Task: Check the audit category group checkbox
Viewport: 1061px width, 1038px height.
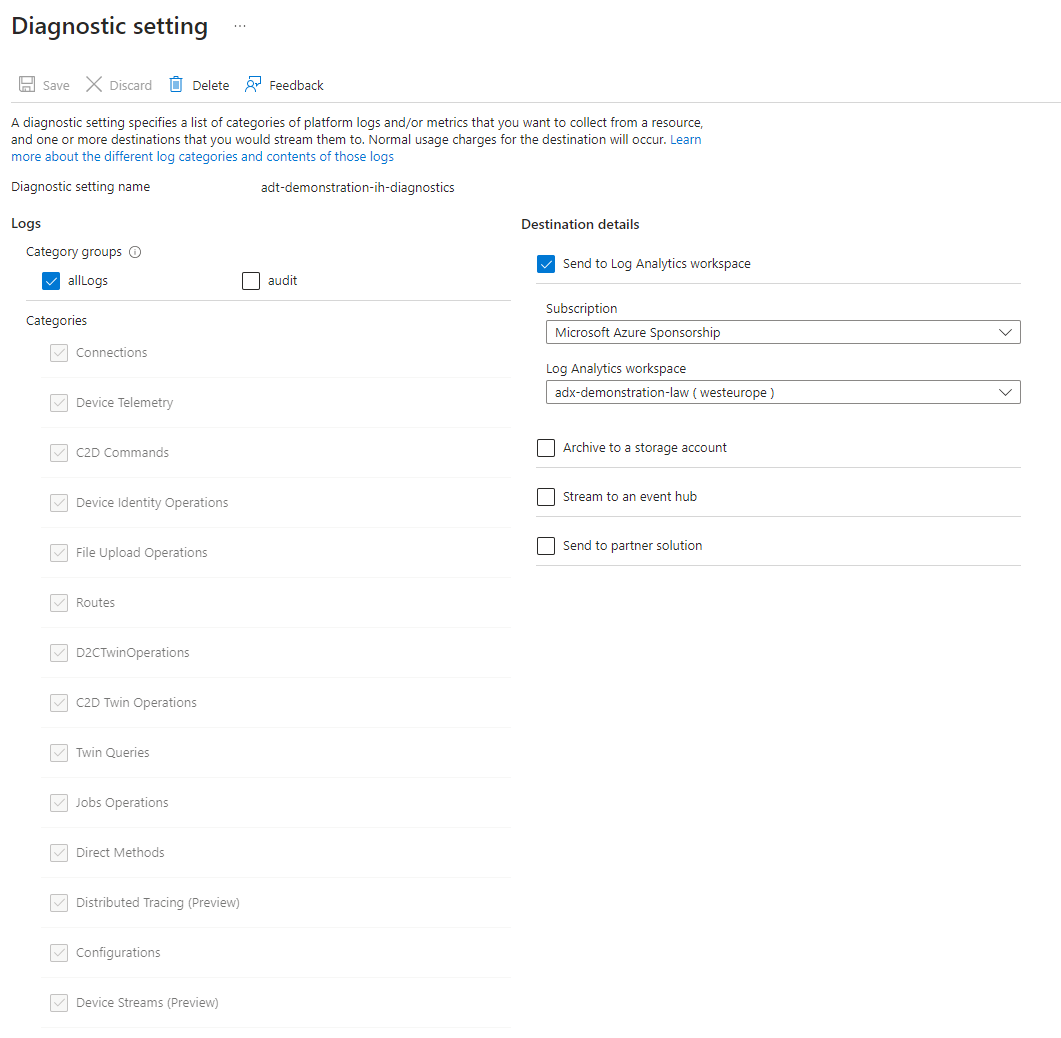Action: click(x=251, y=281)
